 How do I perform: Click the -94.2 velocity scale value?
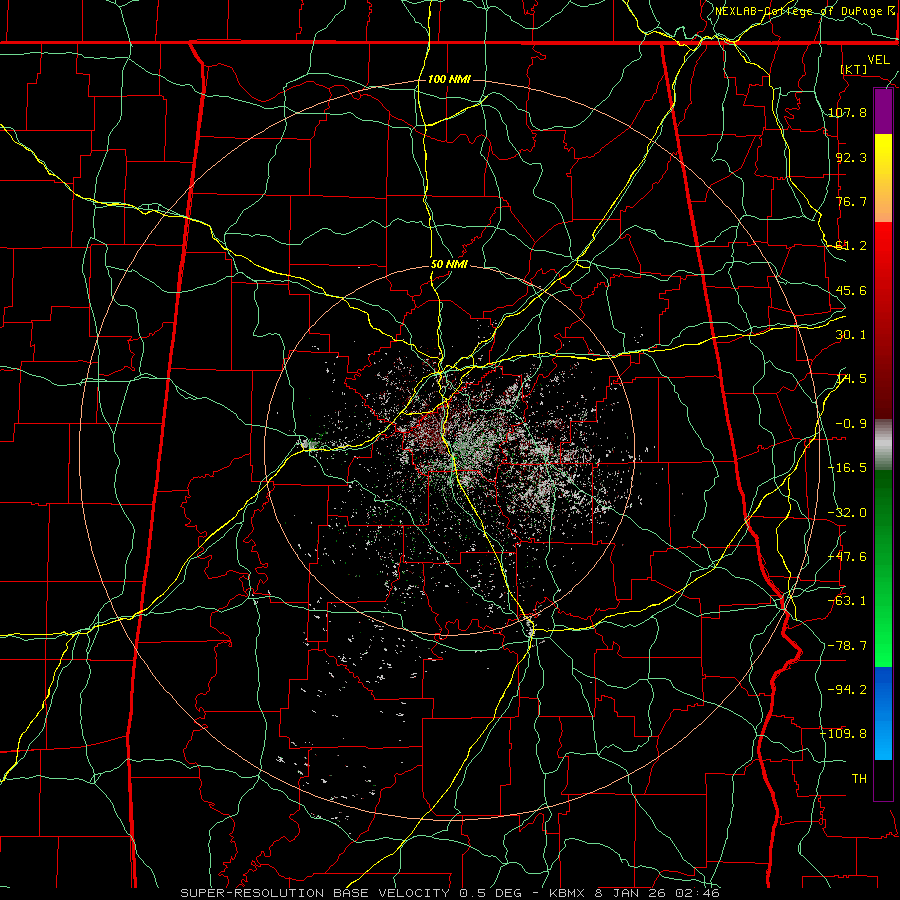click(x=847, y=689)
